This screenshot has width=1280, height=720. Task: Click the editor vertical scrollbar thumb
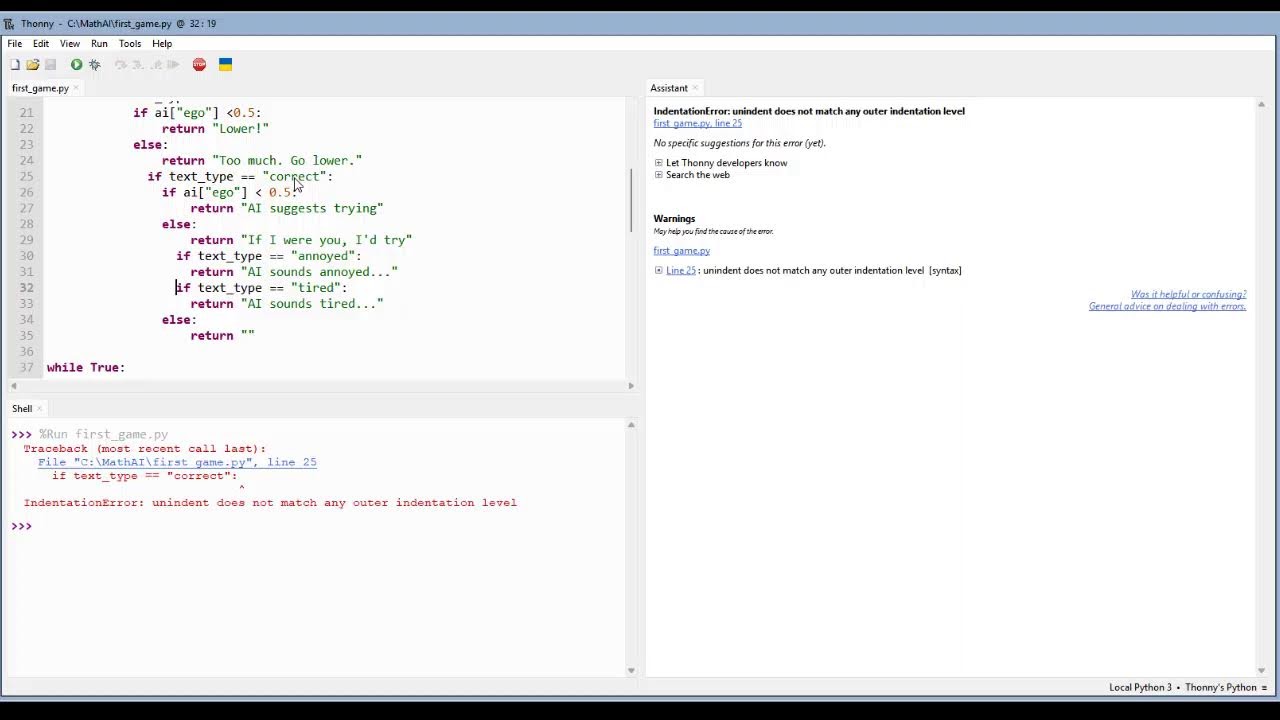pyautogui.click(x=630, y=200)
